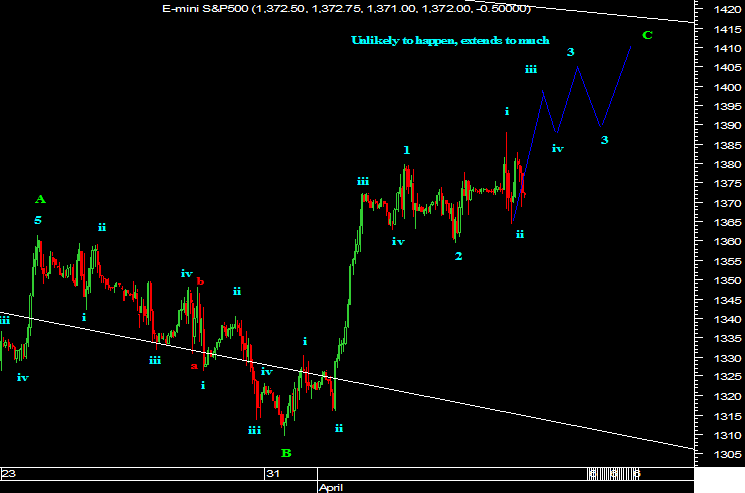Image resolution: width=745 pixels, height=493 pixels.
Task: Click the 1355 price axis label
Action: tap(727, 261)
